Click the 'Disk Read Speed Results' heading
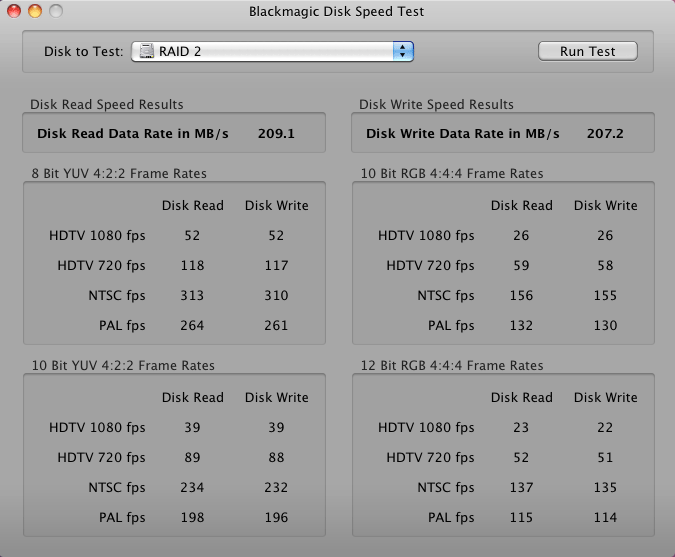 [107, 105]
